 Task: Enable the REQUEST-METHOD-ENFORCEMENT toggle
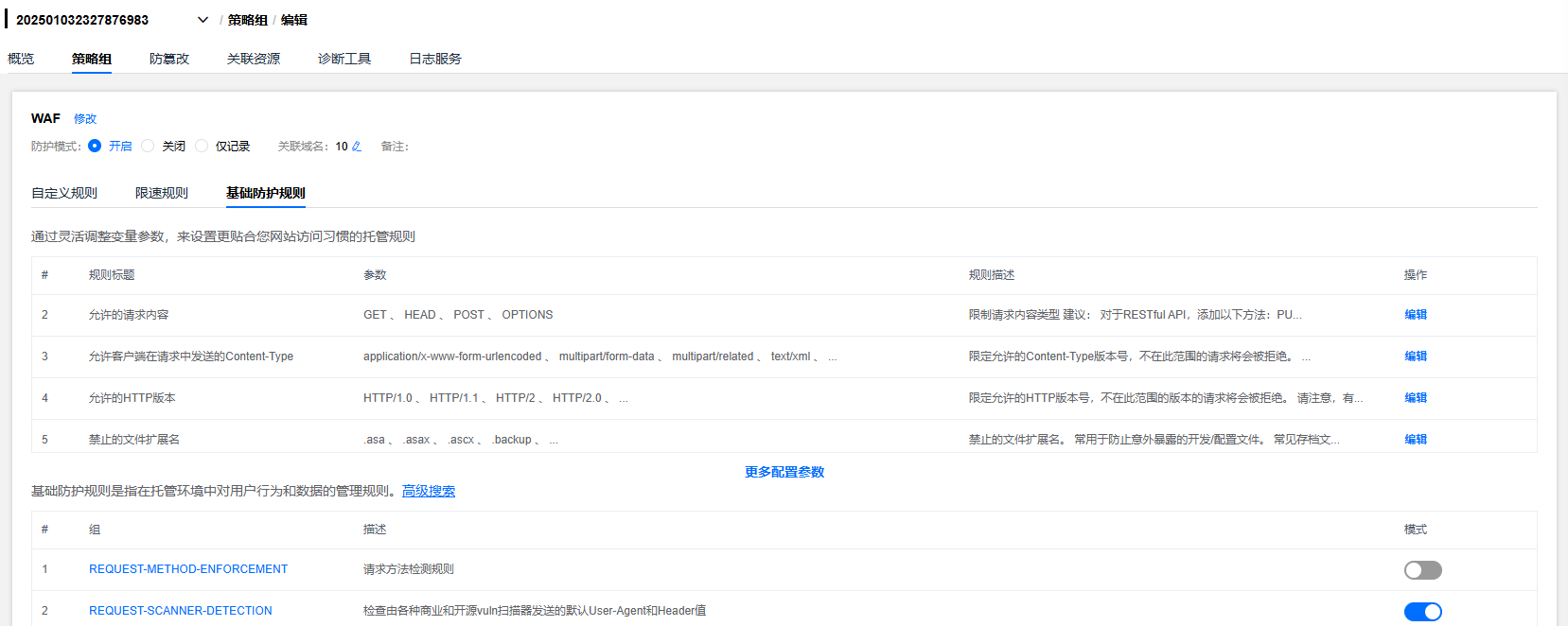(x=1422, y=570)
